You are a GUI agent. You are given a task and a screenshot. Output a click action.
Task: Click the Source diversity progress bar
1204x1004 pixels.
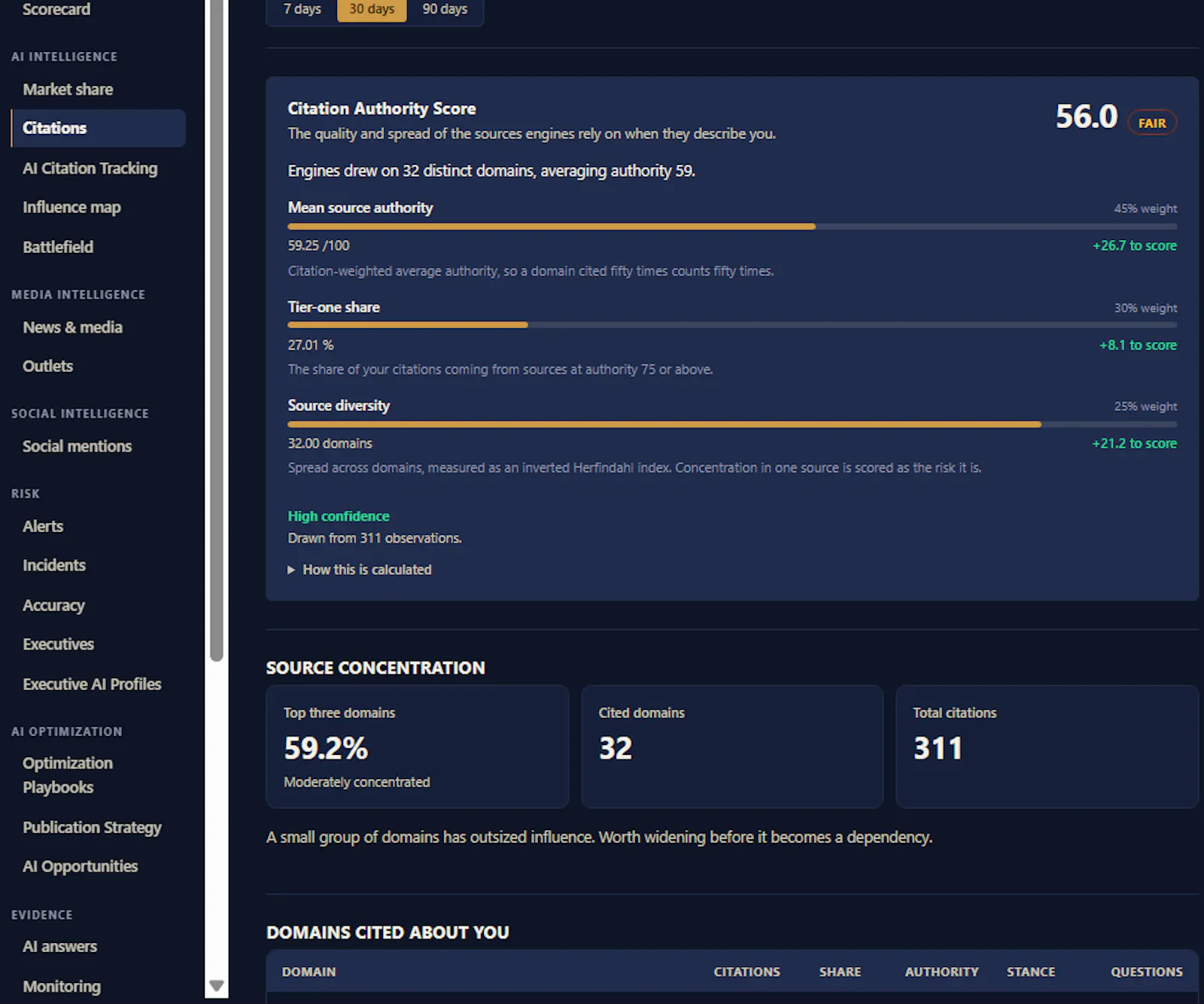[x=732, y=424]
